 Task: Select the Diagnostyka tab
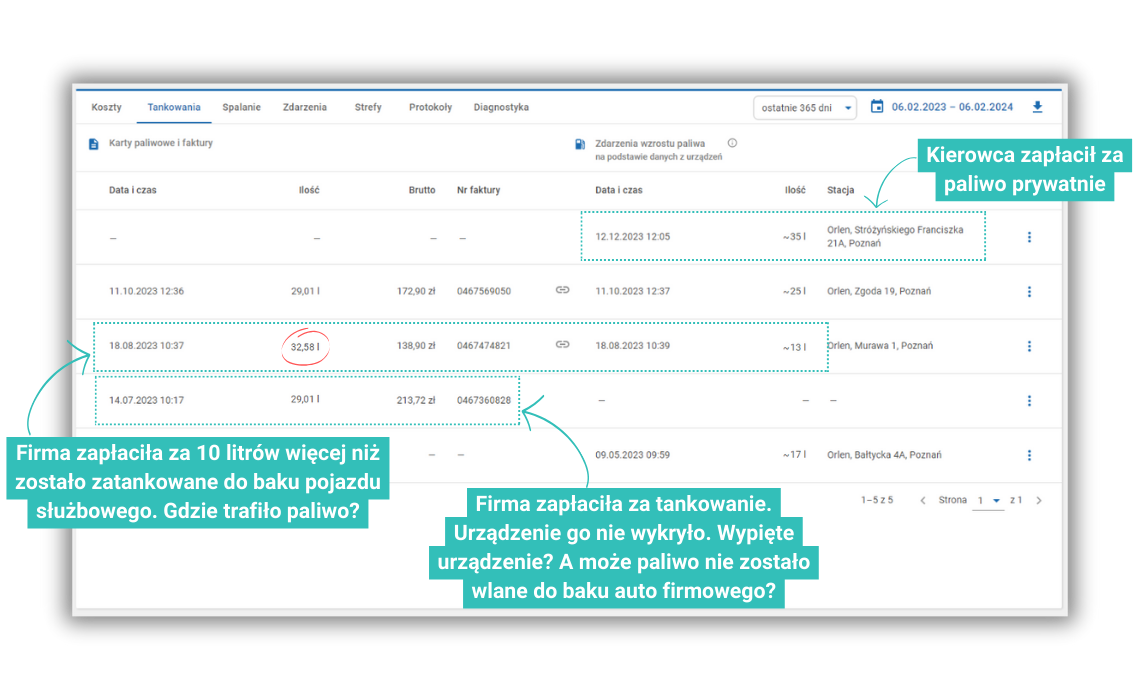(501, 107)
